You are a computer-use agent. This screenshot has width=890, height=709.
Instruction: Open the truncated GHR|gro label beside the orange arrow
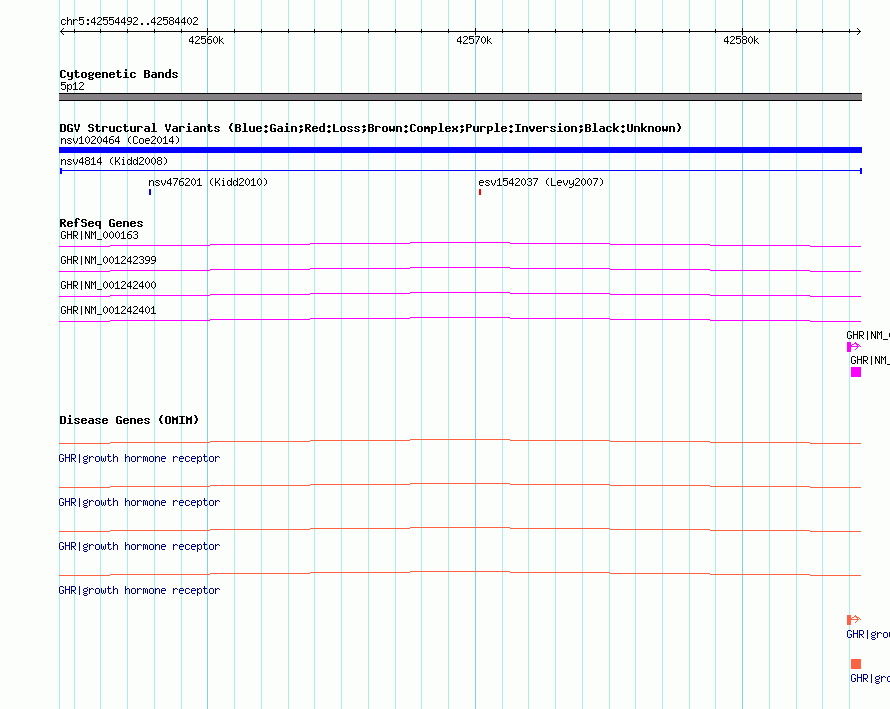868,635
